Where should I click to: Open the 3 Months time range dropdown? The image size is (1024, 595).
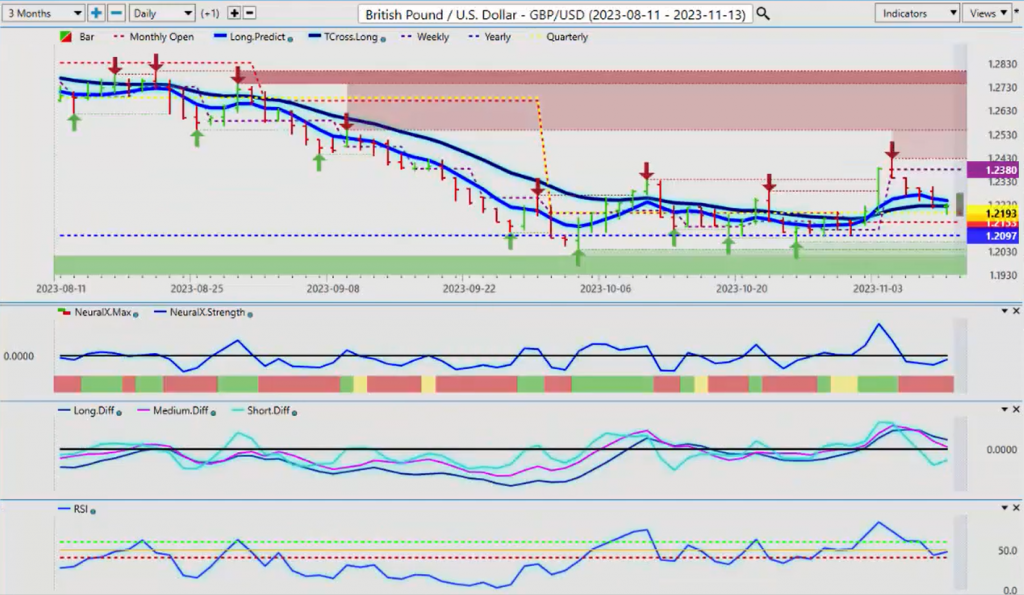point(44,13)
